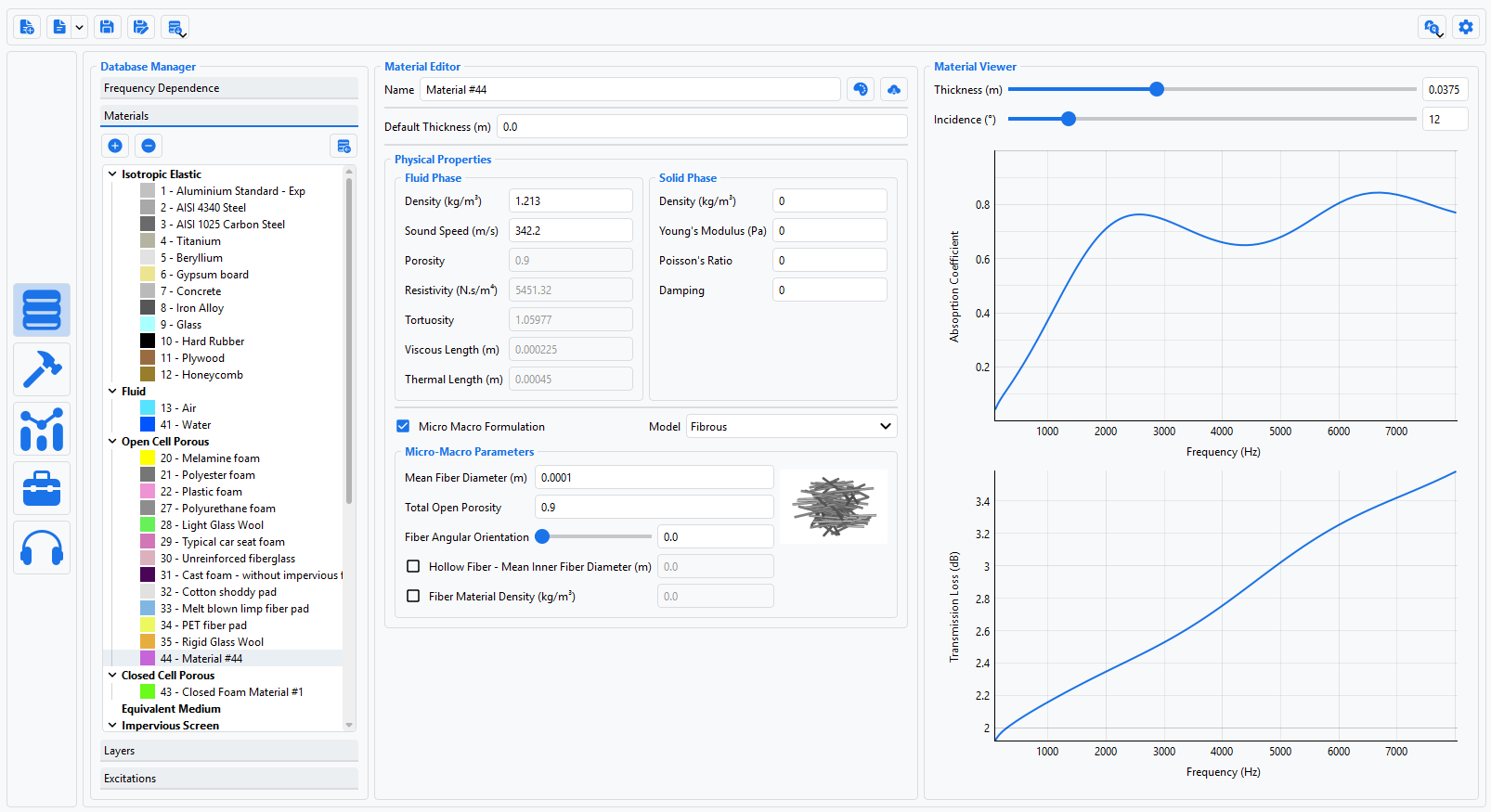Click the database export icon in toolbar
Screen dimensions: 1491x812
(175, 27)
